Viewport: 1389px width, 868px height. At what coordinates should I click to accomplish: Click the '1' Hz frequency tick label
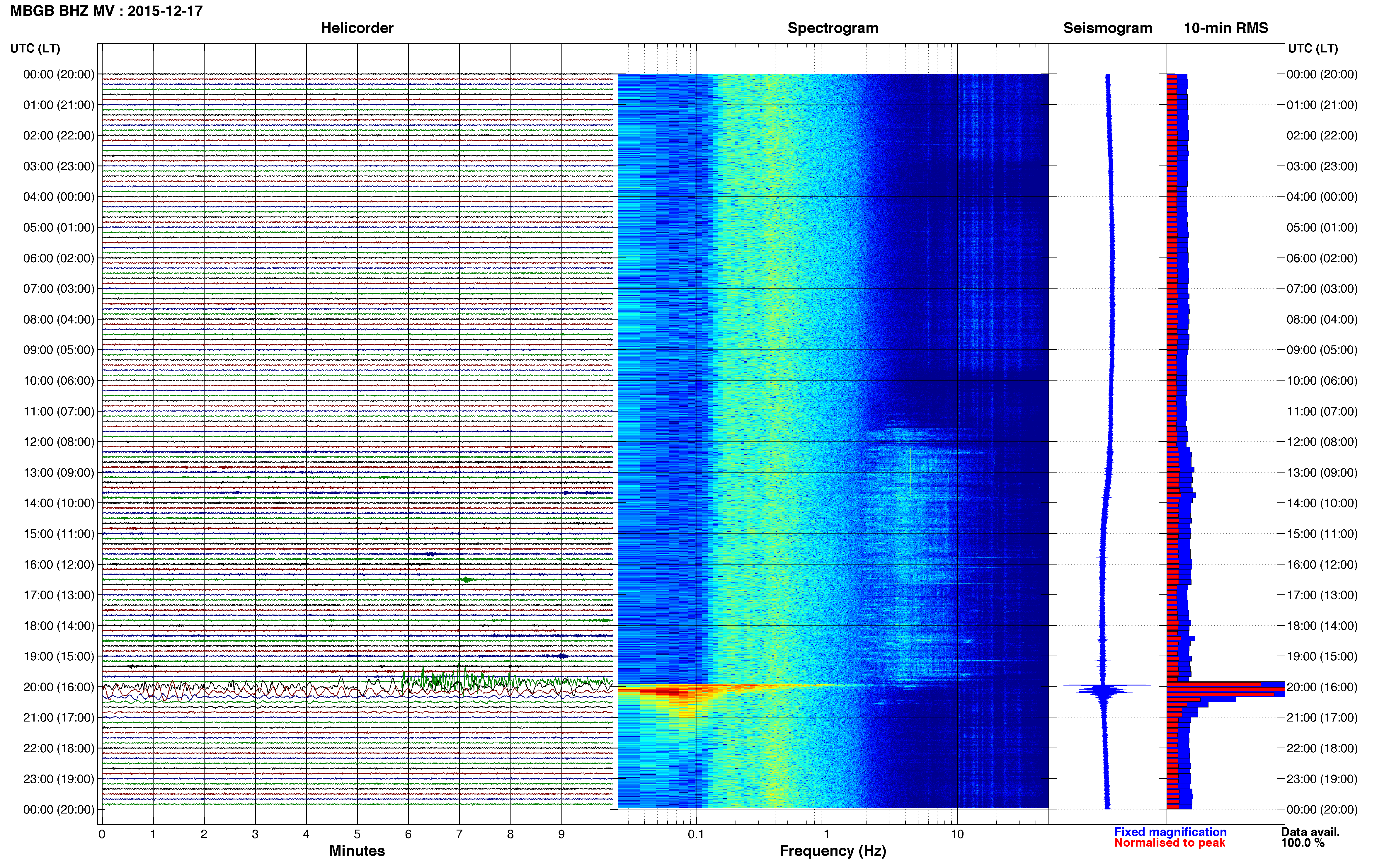click(826, 834)
